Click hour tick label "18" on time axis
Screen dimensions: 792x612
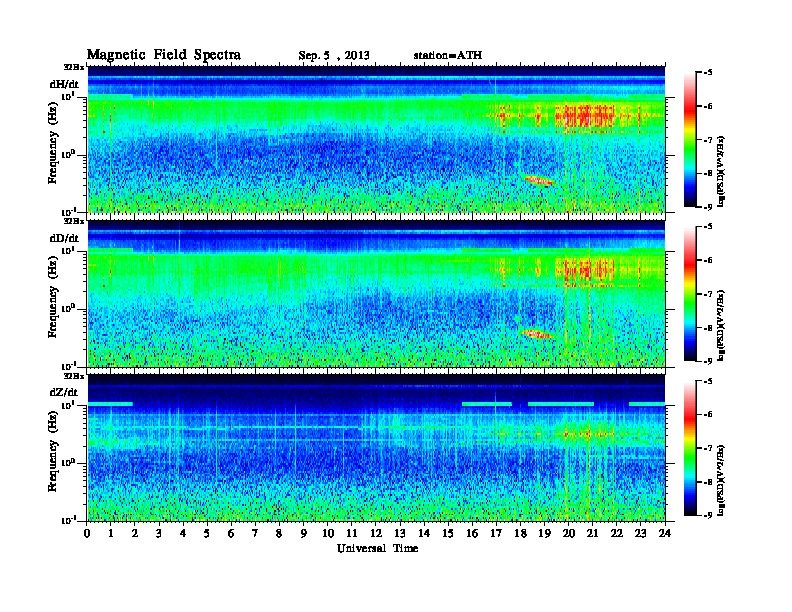[520, 533]
